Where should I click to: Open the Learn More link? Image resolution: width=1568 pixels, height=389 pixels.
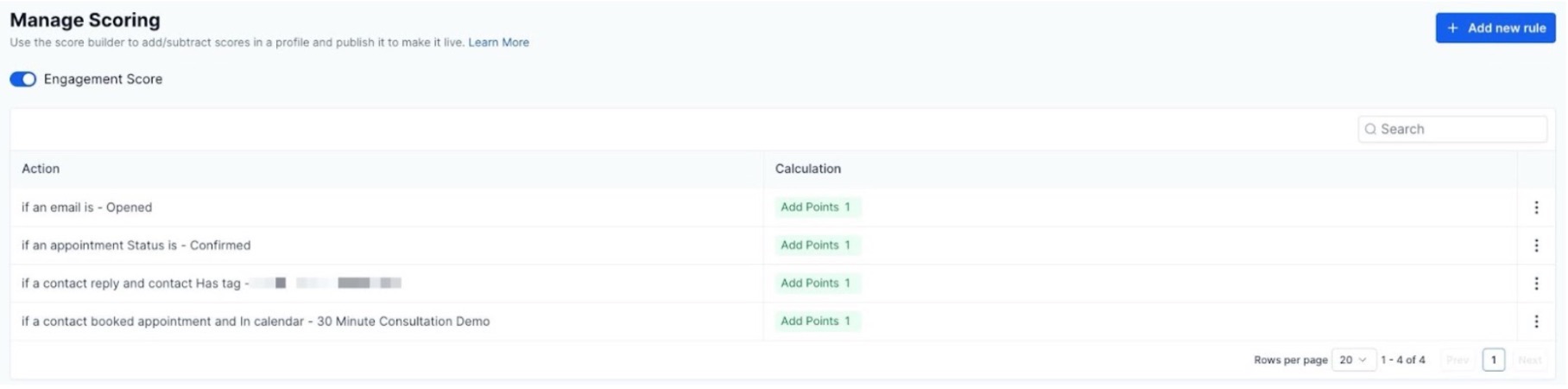pyautogui.click(x=498, y=42)
